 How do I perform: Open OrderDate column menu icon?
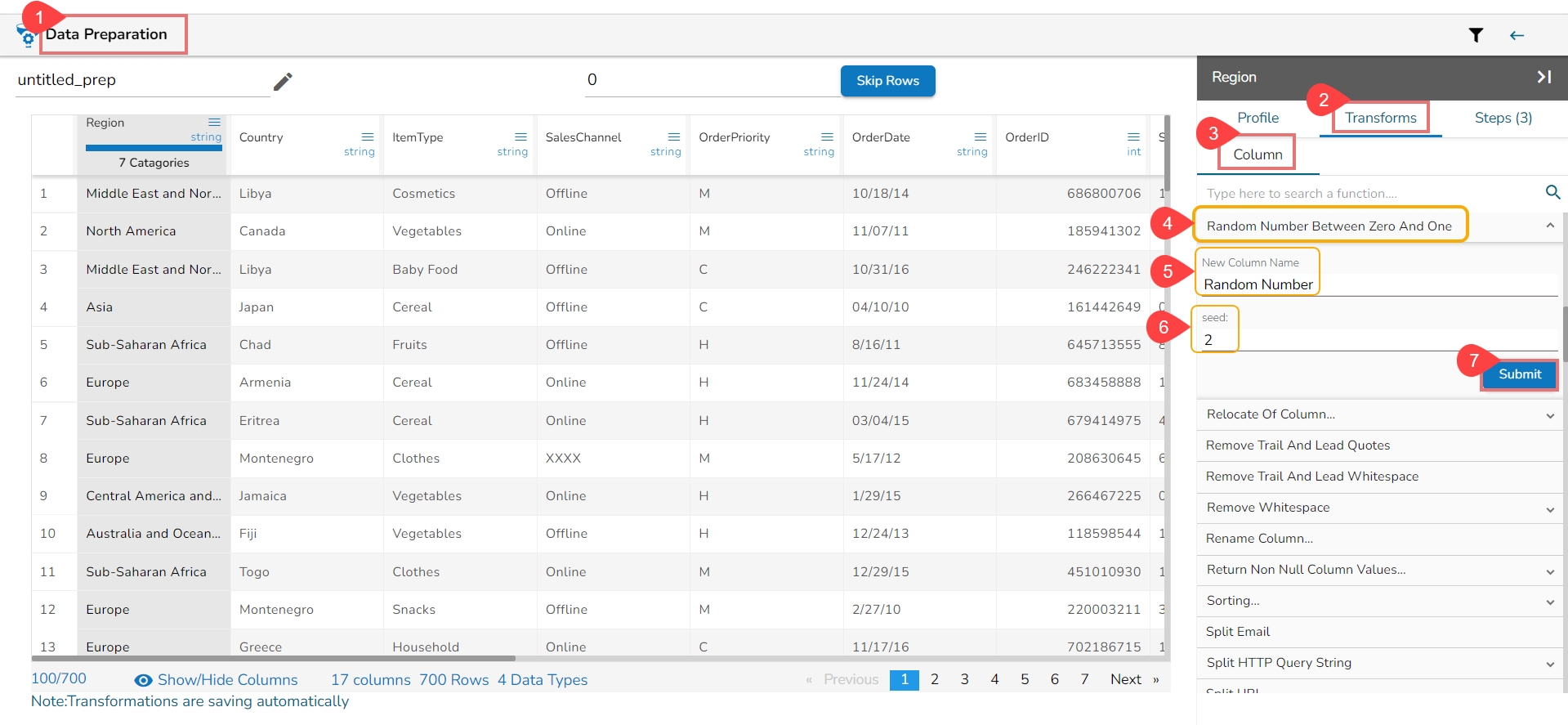point(980,136)
